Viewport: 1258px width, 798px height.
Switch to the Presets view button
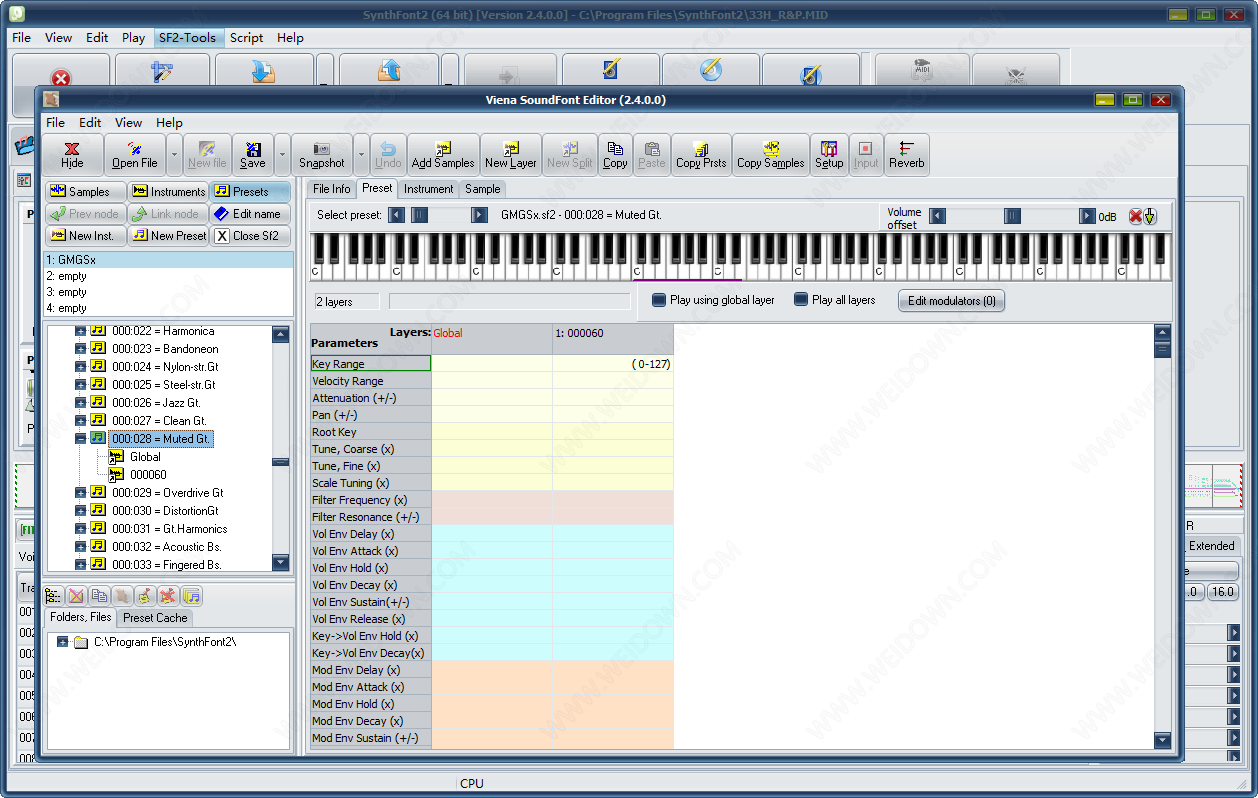(250, 191)
